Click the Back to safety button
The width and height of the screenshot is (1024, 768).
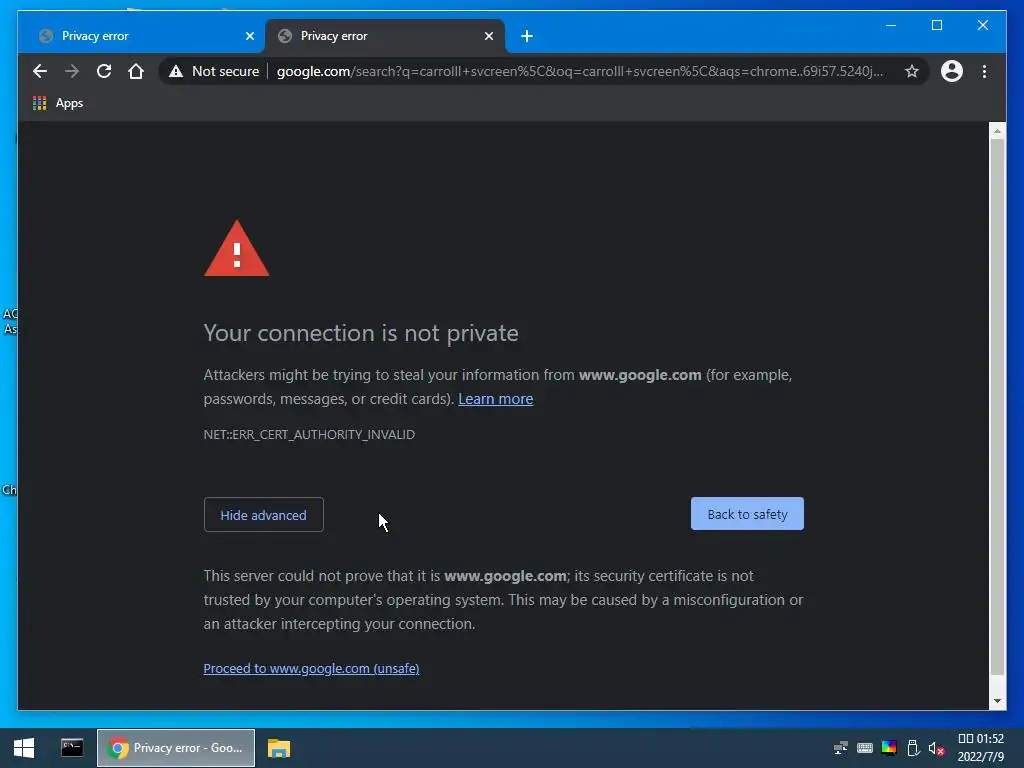[x=747, y=514]
